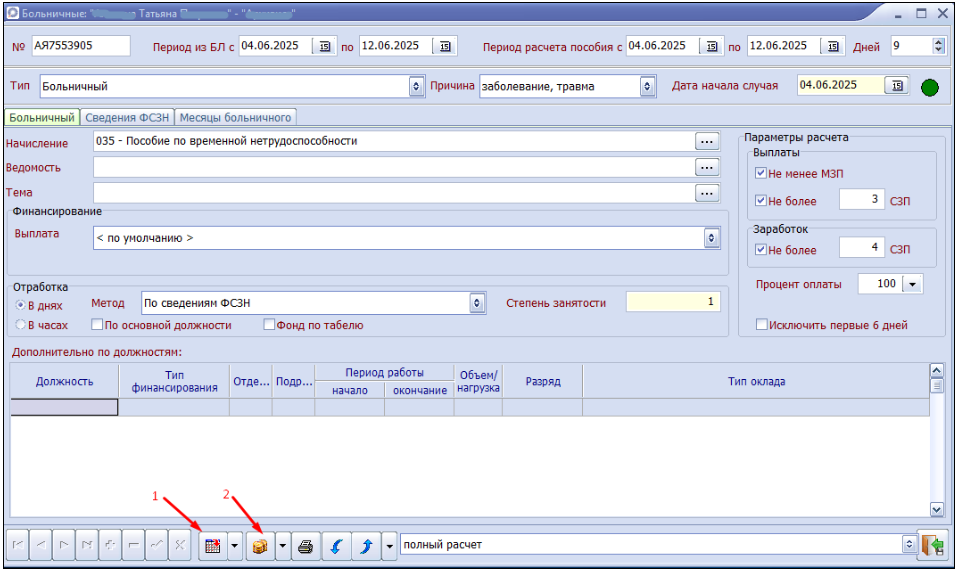Click the calendar calculation icon in bottom toolbar
957x571 pixels.
tap(211, 546)
